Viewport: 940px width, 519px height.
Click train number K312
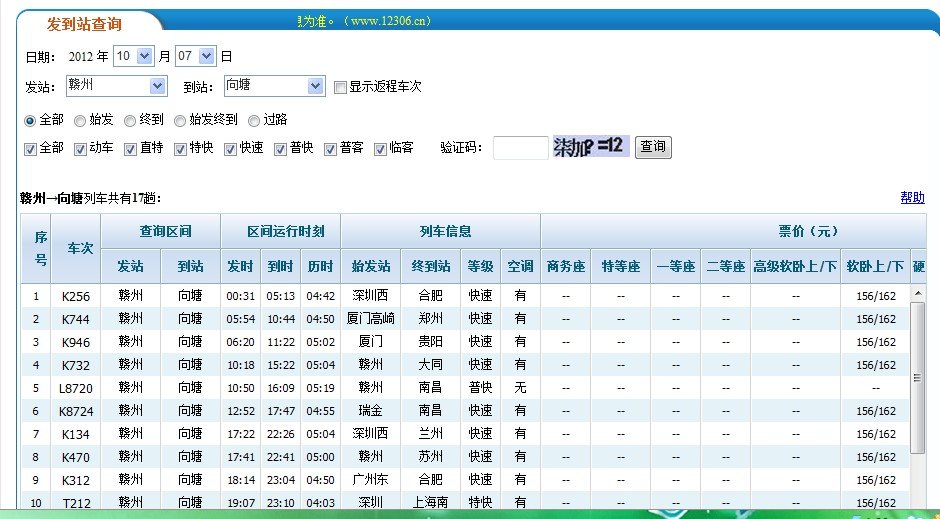(x=76, y=480)
